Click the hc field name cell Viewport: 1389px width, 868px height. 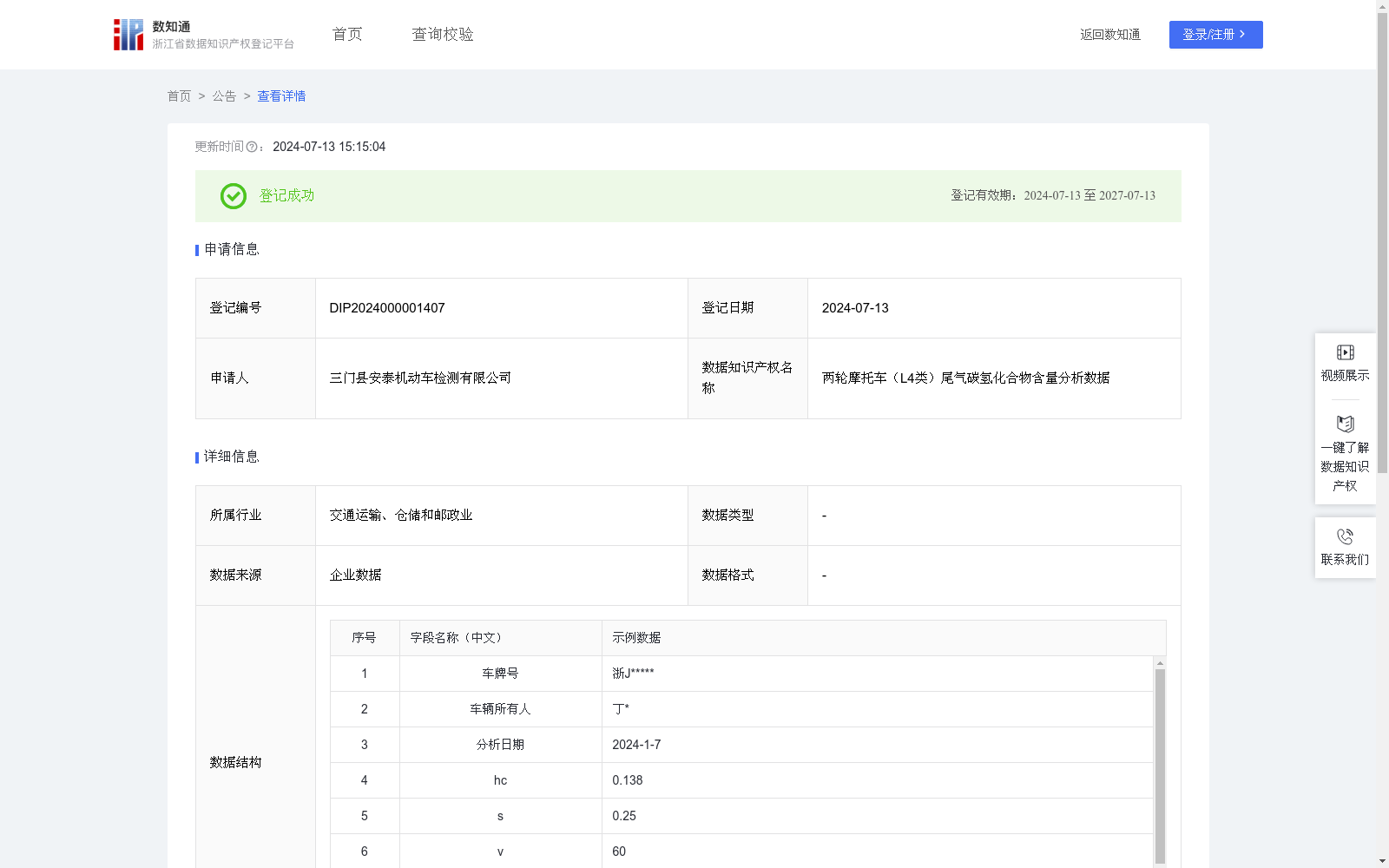coord(501,780)
